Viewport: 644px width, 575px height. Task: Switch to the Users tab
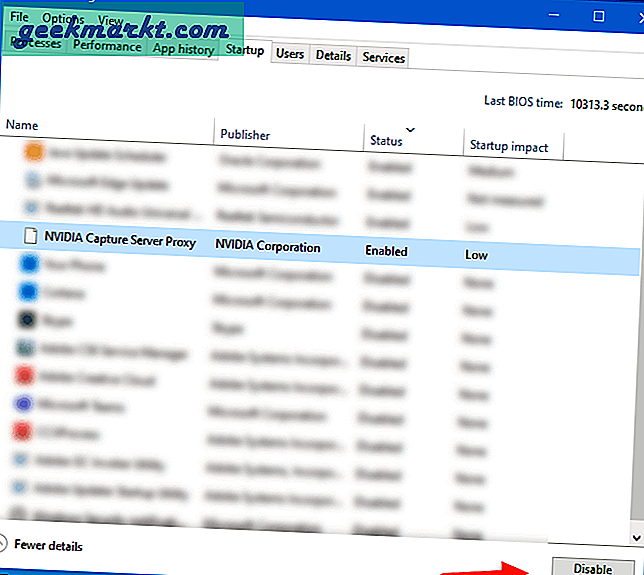tap(290, 54)
